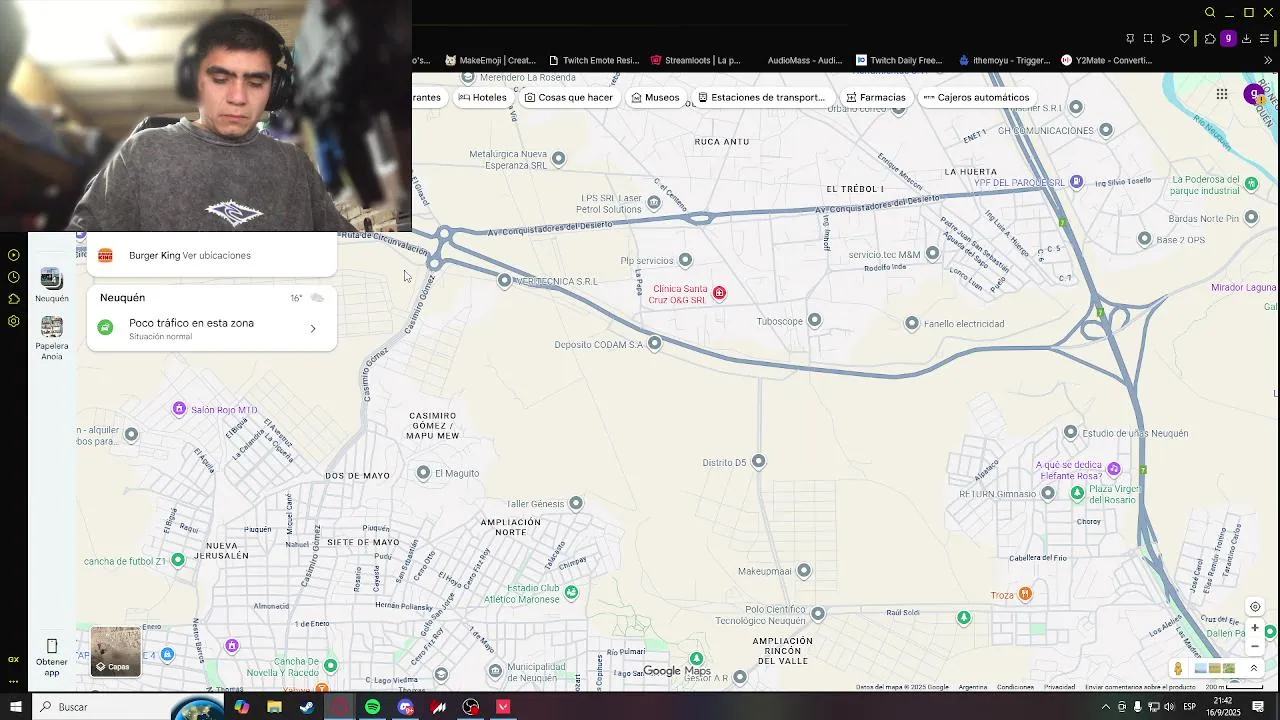
Task: Open Y2Mate Converter bookmark
Action: [x=1107, y=60]
